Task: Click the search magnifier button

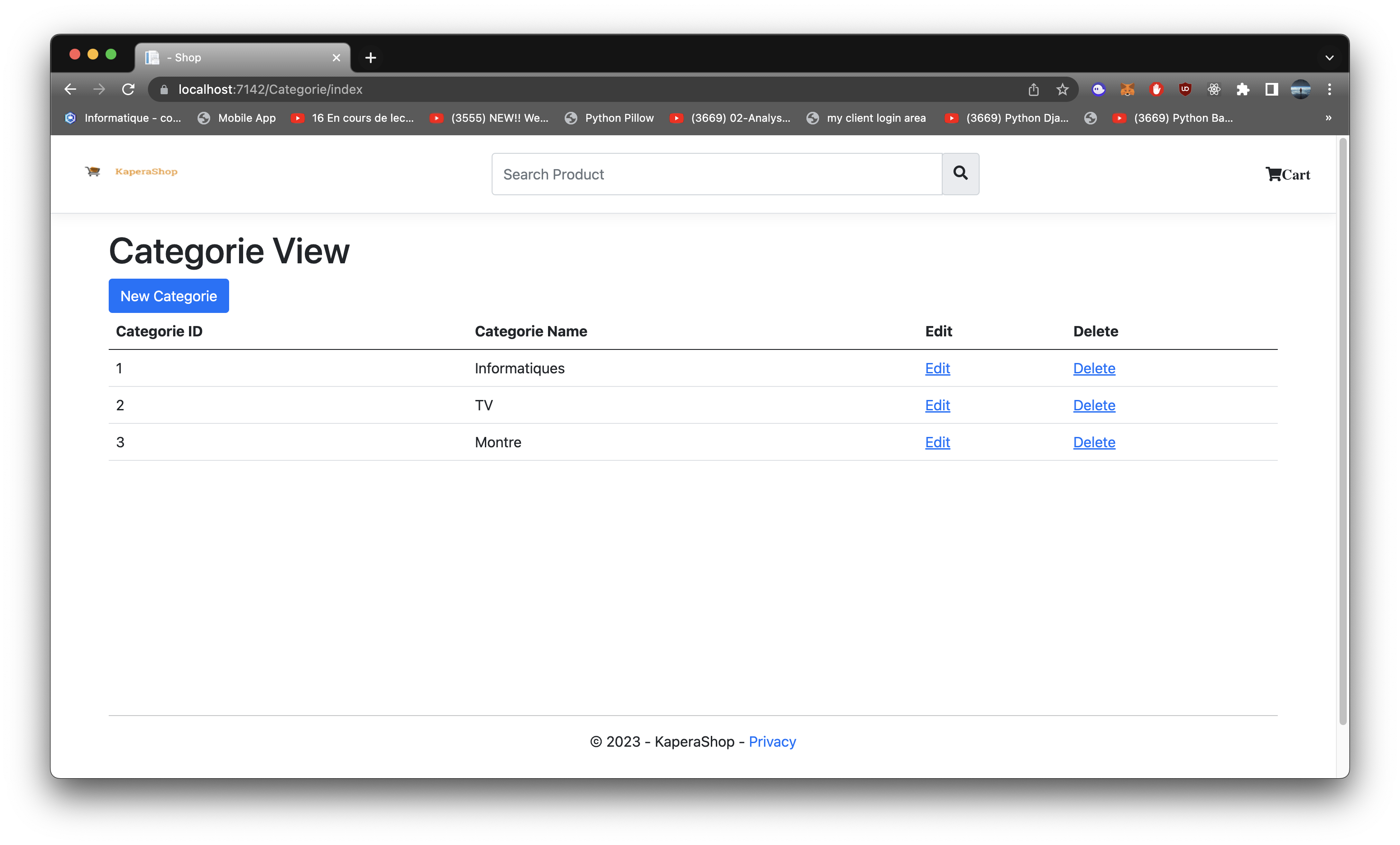Action: point(960,174)
